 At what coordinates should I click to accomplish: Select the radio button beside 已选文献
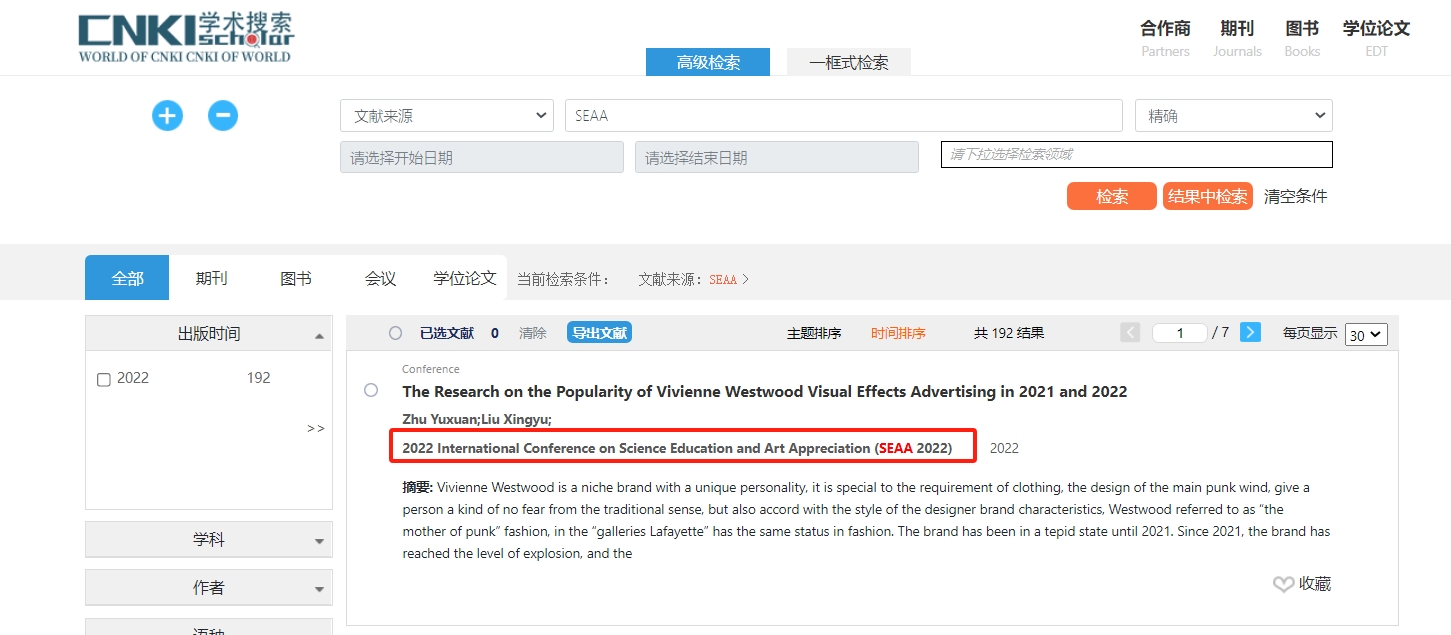(395, 333)
